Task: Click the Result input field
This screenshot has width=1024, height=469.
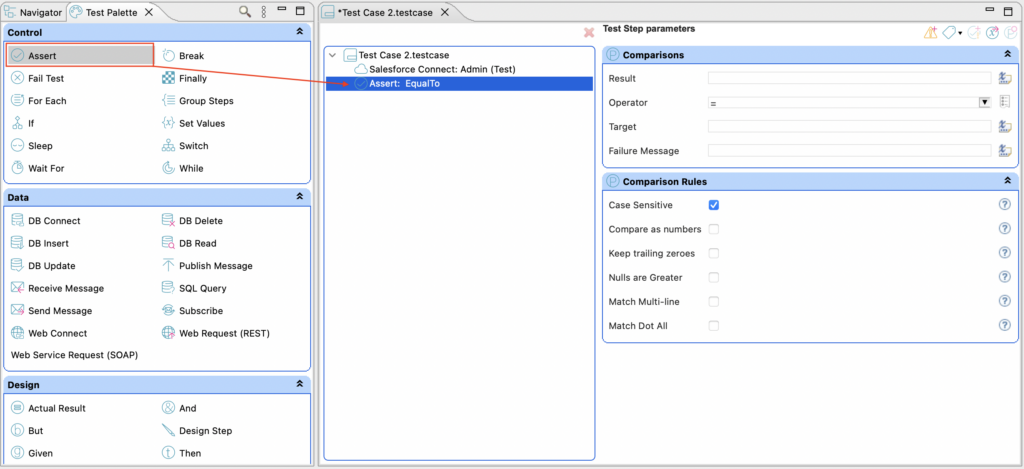Action: pyautogui.click(x=849, y=78)
